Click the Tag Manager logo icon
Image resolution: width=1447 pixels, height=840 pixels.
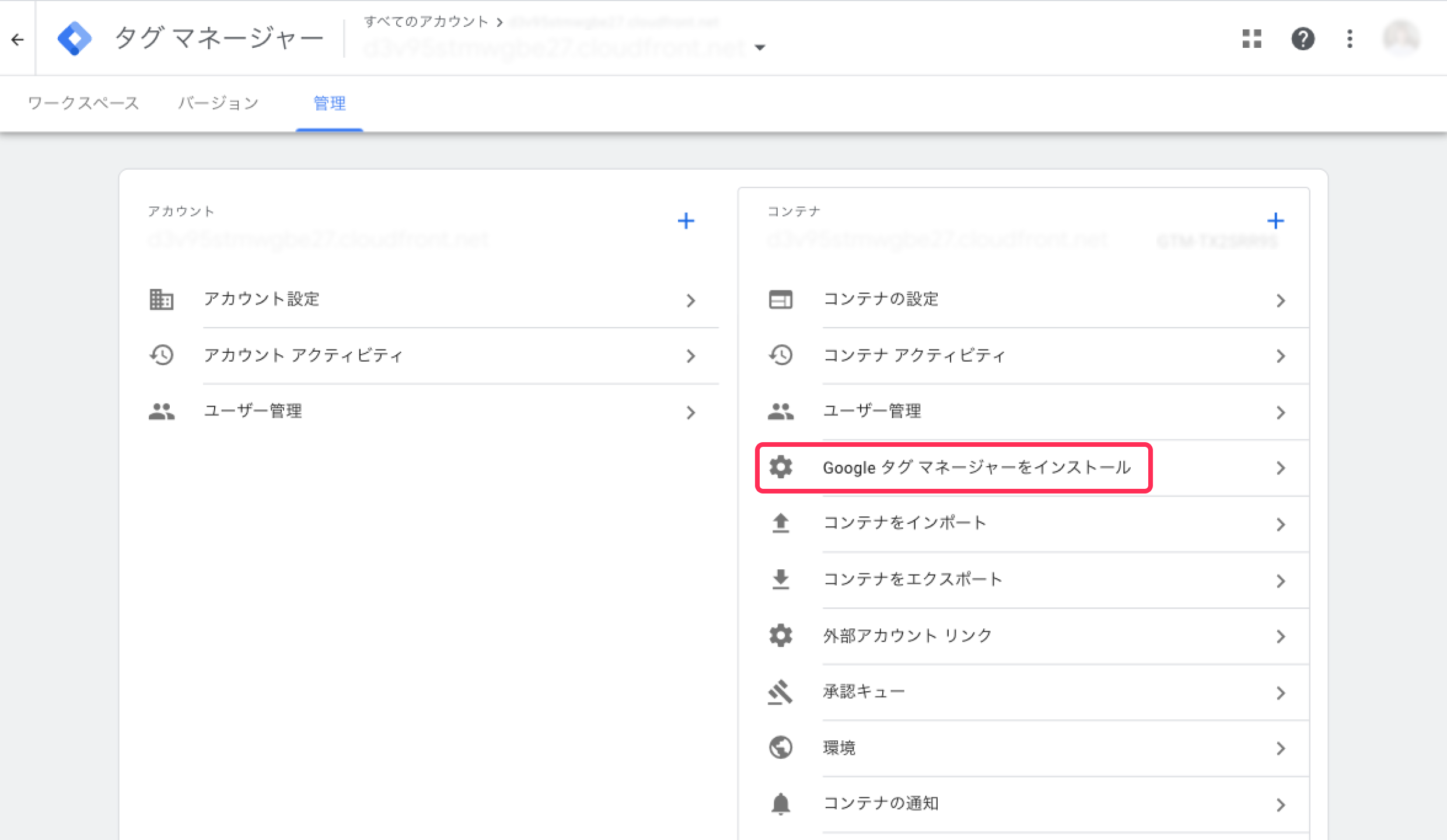click(75, 39)
